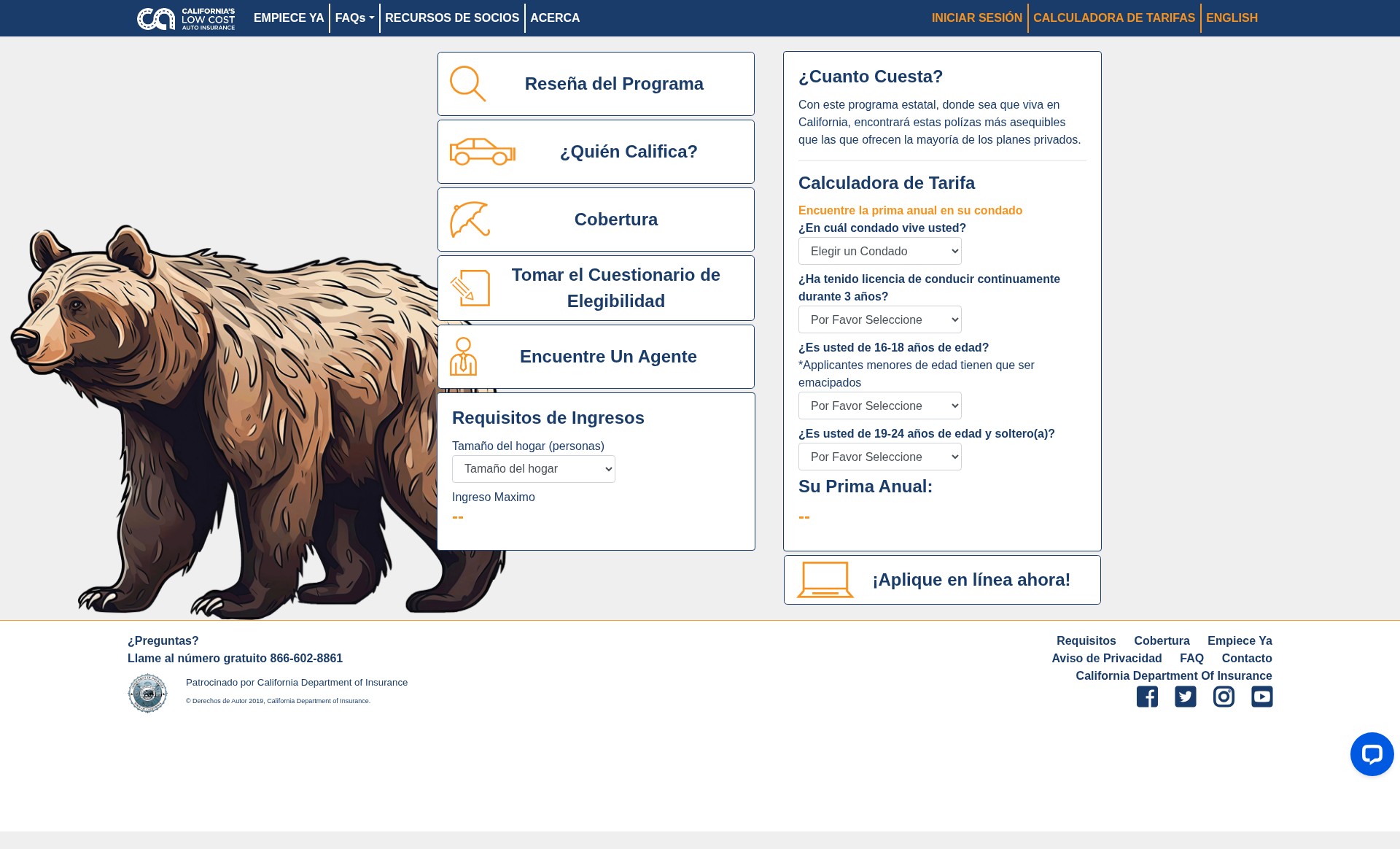1400x849 pixels.
Task: Click the laptop icon for applying online
Action: tap(825, 580)
